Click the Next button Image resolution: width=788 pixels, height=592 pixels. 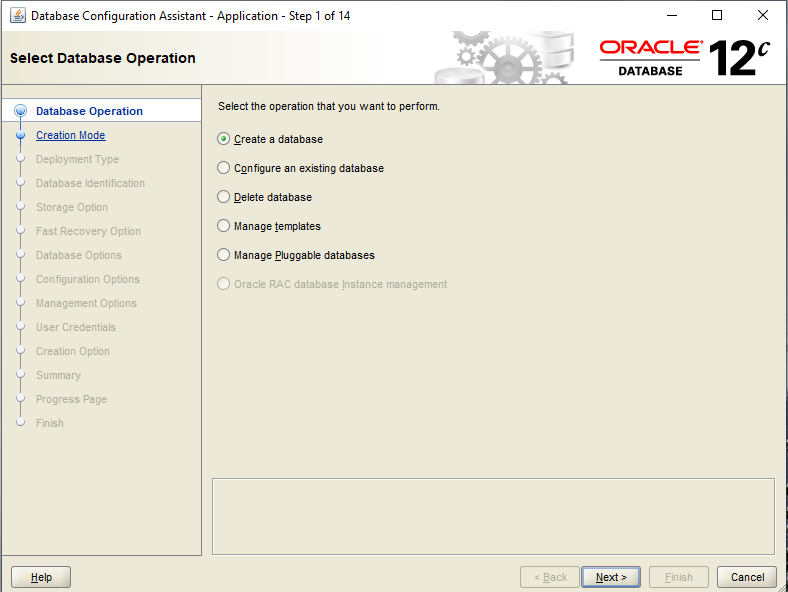tap(611, 577)
